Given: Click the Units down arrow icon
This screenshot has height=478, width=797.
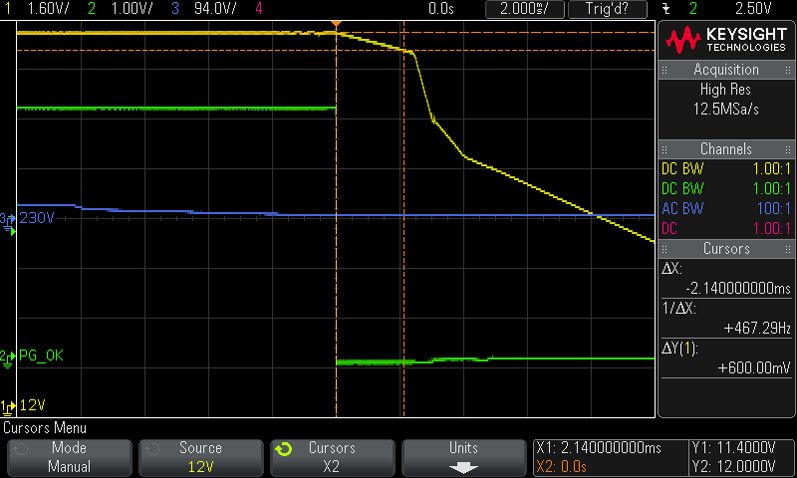Looking at the screenshot, I should [464, 467].
